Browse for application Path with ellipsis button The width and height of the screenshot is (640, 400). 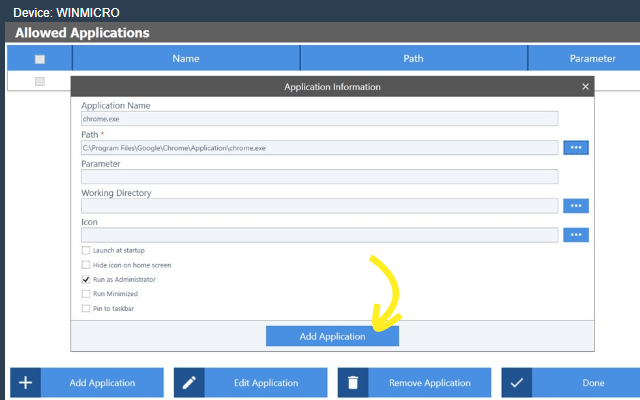coord(576,148)
